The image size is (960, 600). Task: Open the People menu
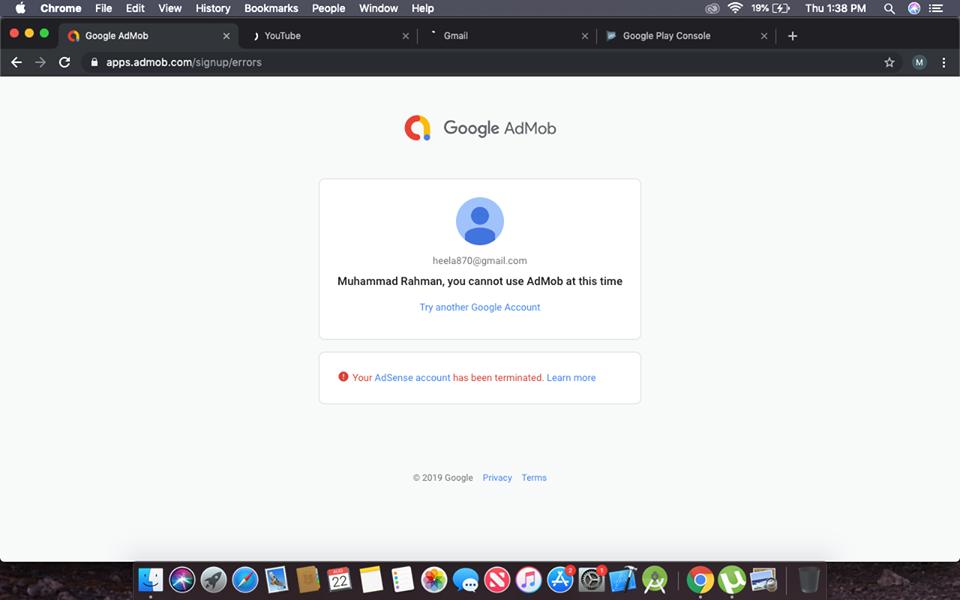[x=329, y=9]
